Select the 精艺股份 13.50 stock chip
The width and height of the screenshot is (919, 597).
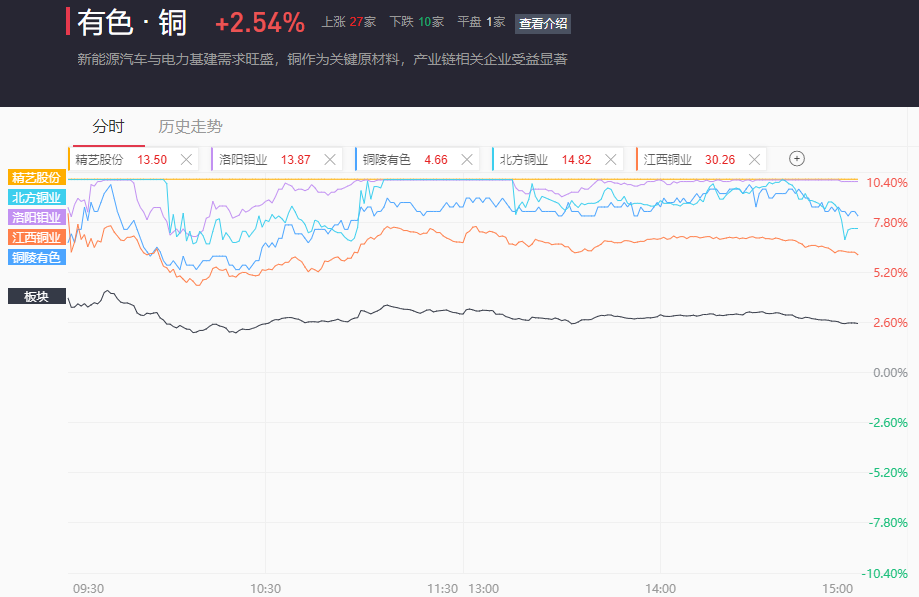[x=120, y=159]
